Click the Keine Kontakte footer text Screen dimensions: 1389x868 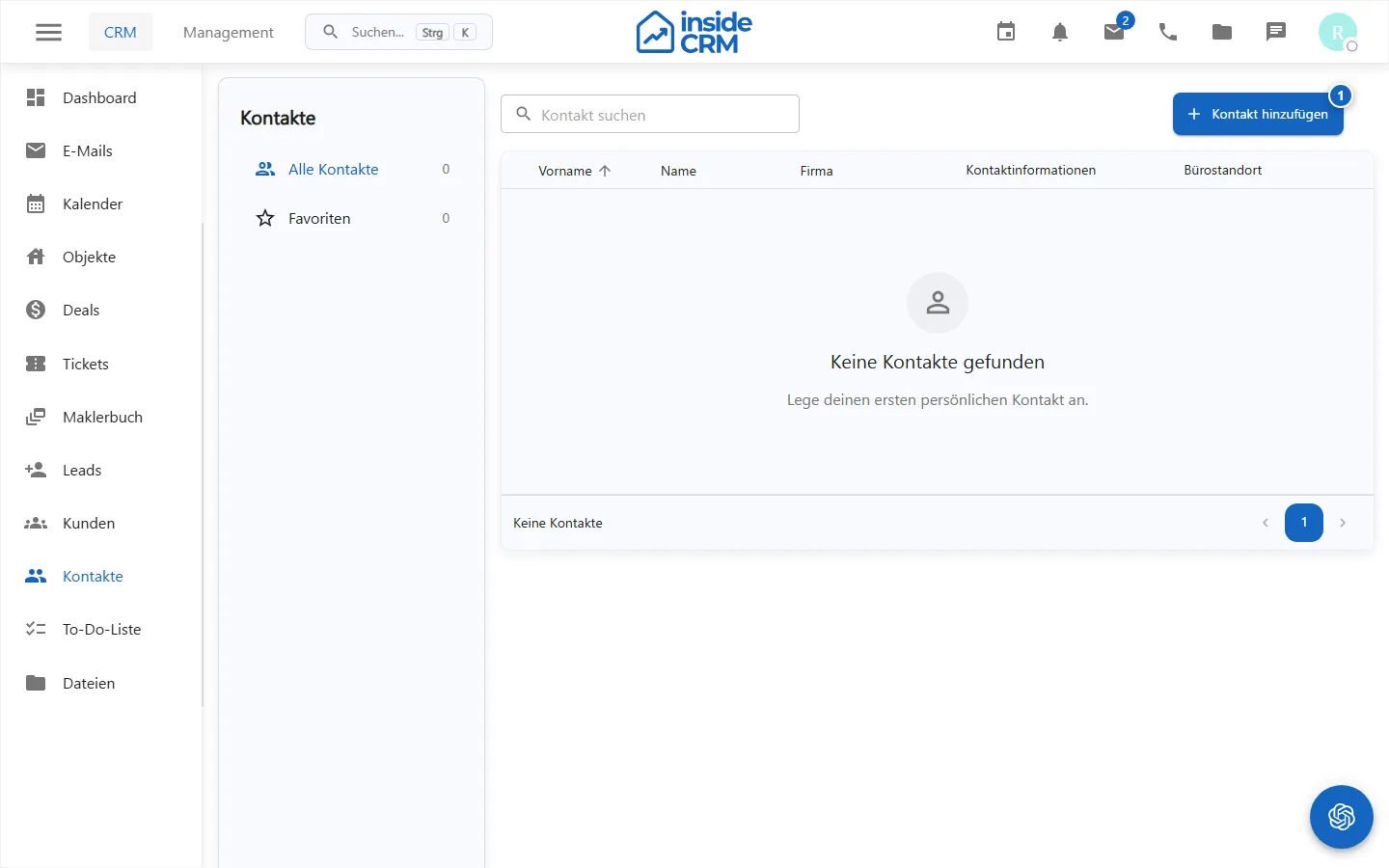(x=558, y=523)
